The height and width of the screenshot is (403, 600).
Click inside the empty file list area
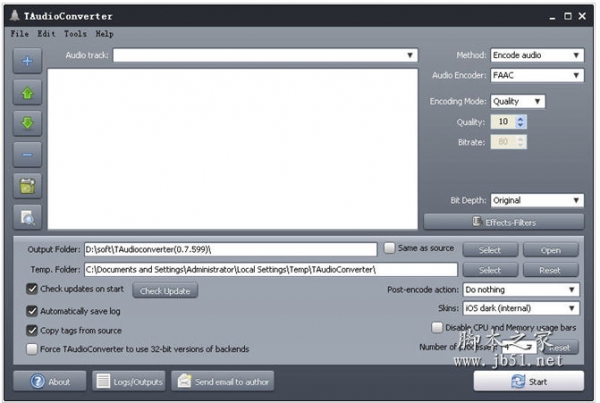[233, 149]
